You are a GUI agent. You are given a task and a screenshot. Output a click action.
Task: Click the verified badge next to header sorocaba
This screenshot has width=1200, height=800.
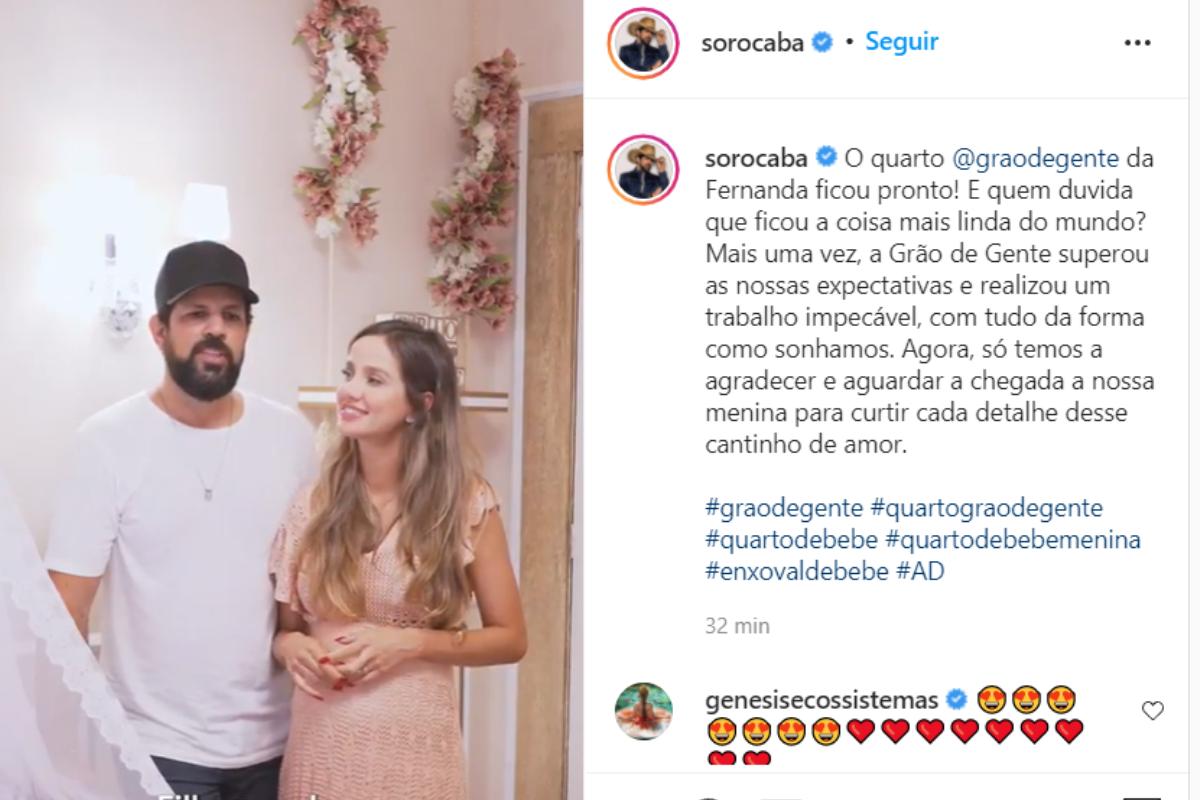822,43
